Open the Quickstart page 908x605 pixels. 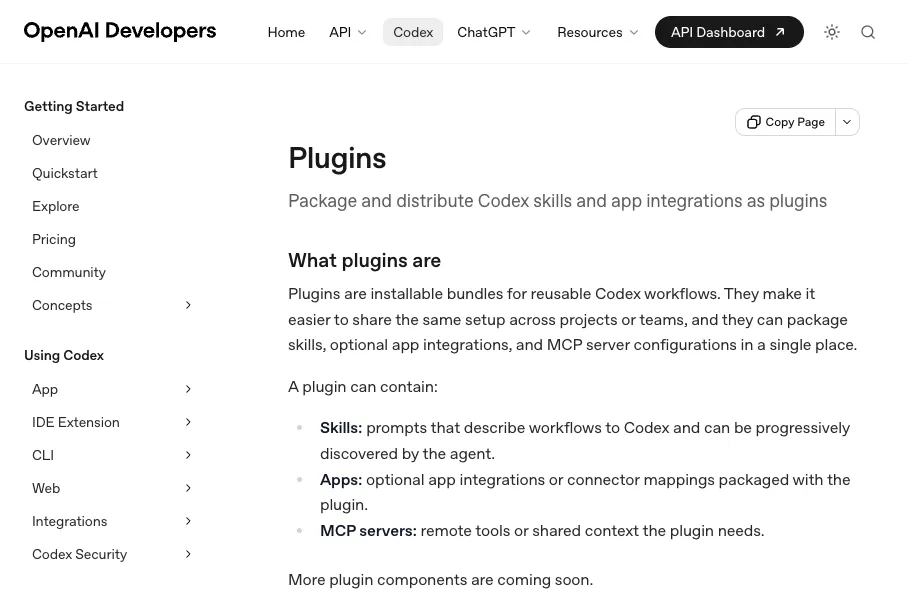tap(64, 173)
